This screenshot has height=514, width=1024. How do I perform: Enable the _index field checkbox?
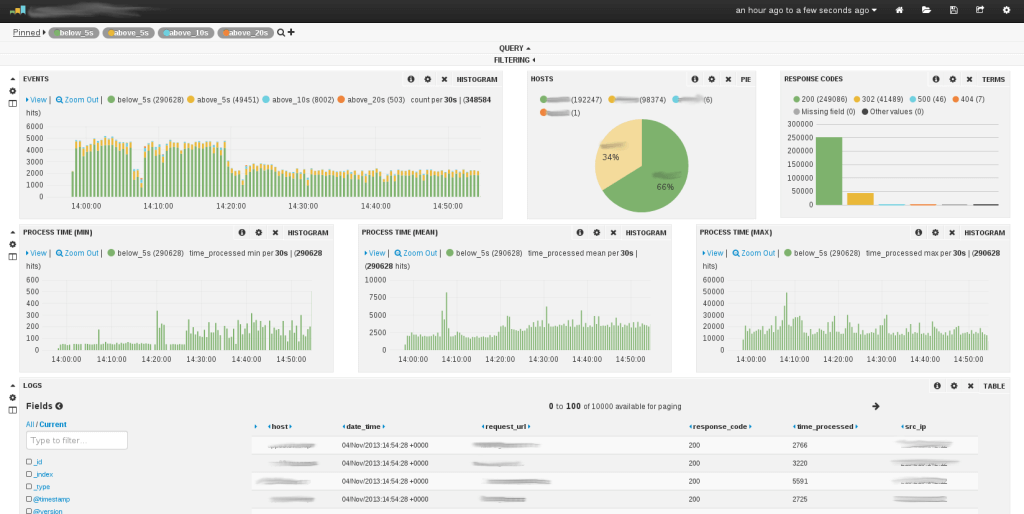coord(29,474)
